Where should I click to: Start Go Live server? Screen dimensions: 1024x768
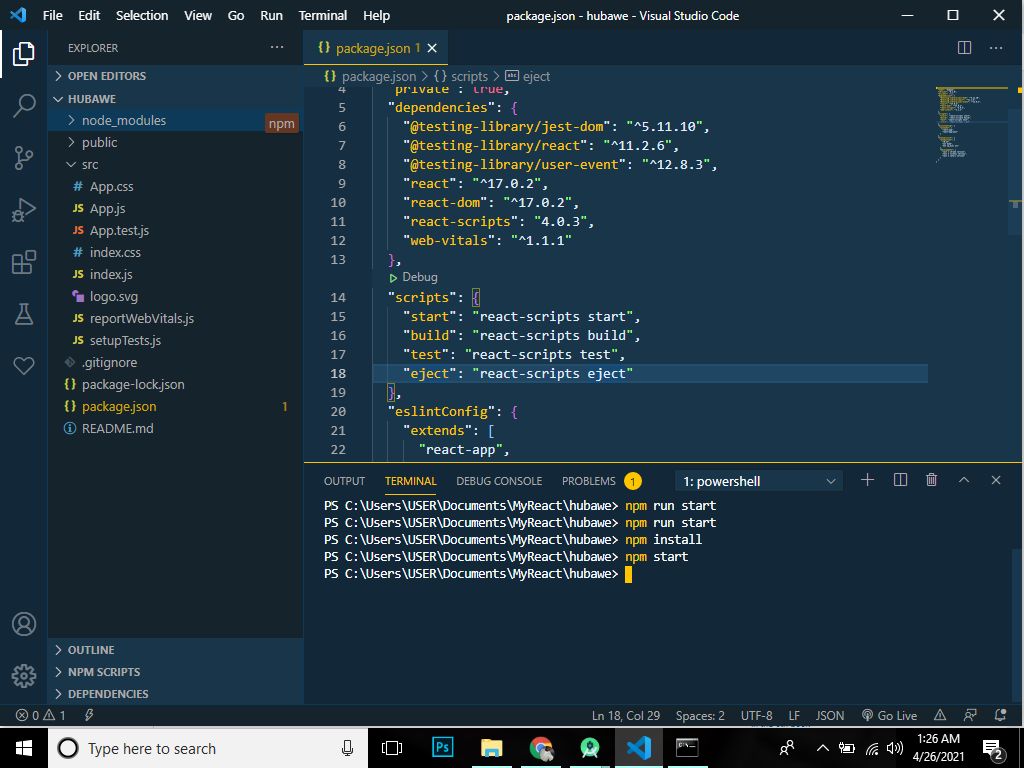[x=889, y=715]
